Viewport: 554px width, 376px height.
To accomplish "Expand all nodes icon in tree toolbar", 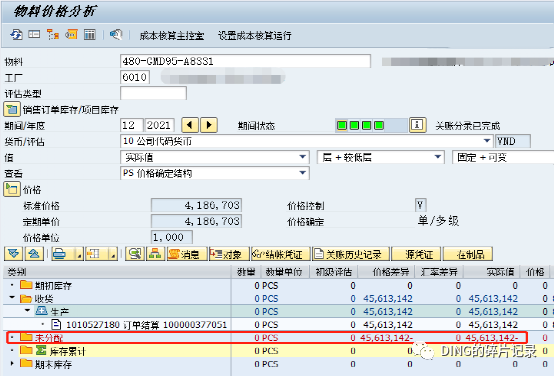I will 13,254.
